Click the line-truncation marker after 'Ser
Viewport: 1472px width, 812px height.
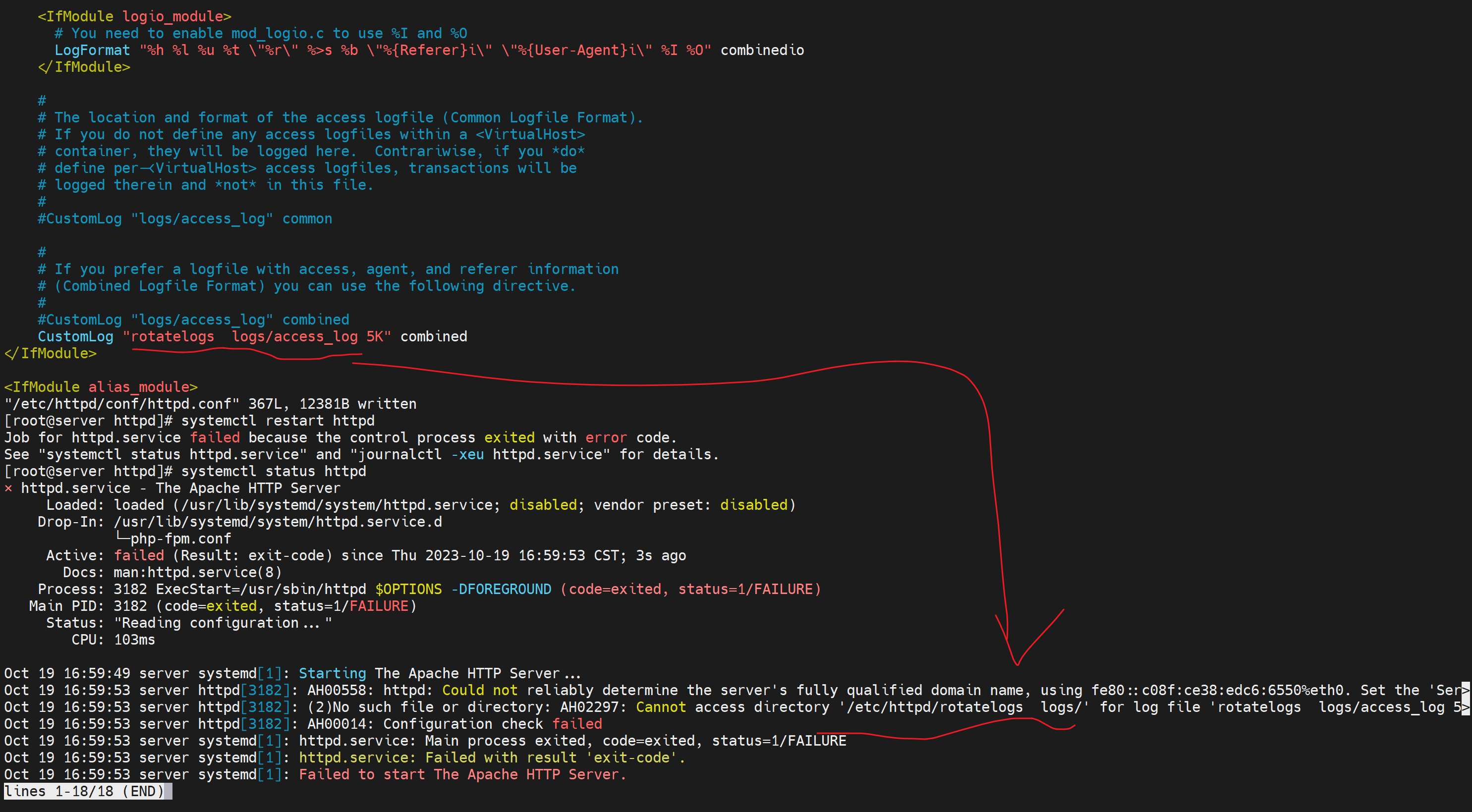1466,690
